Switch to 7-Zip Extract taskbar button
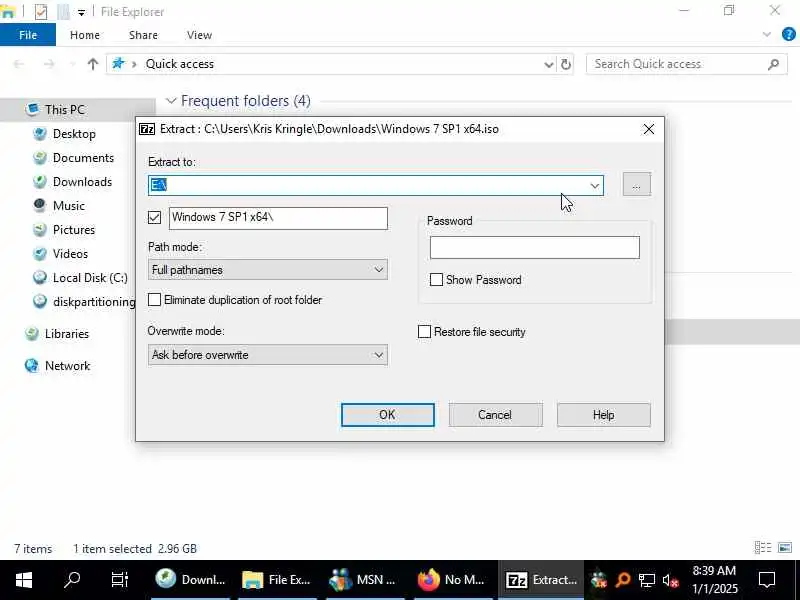 540,580
